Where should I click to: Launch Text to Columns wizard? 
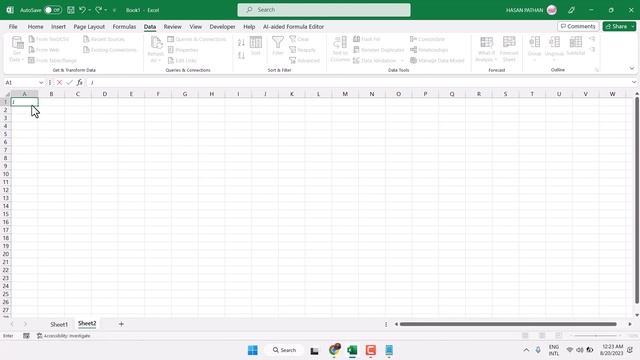pos(340,49)
